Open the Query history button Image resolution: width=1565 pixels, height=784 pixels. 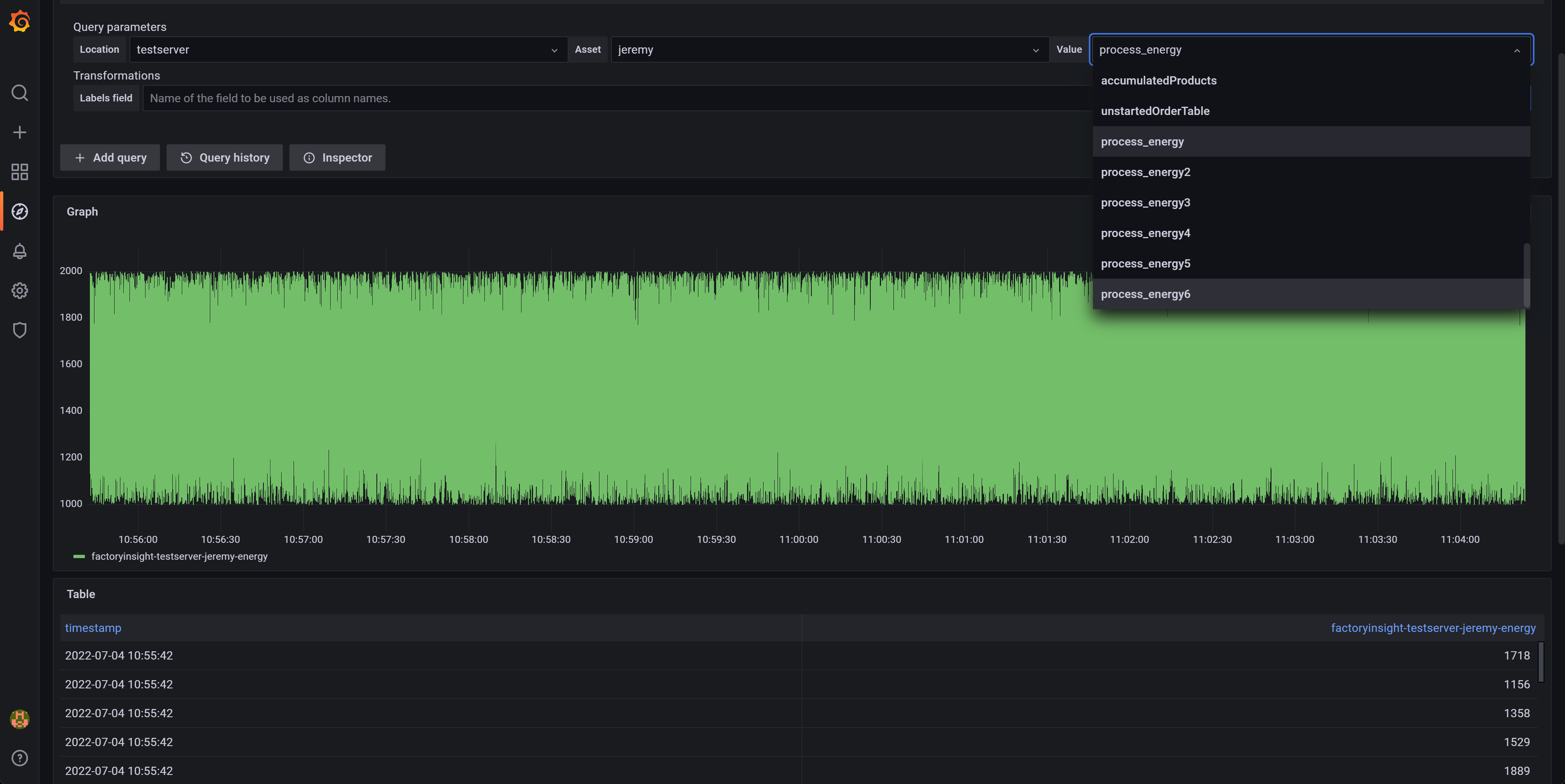coord(225,158)
